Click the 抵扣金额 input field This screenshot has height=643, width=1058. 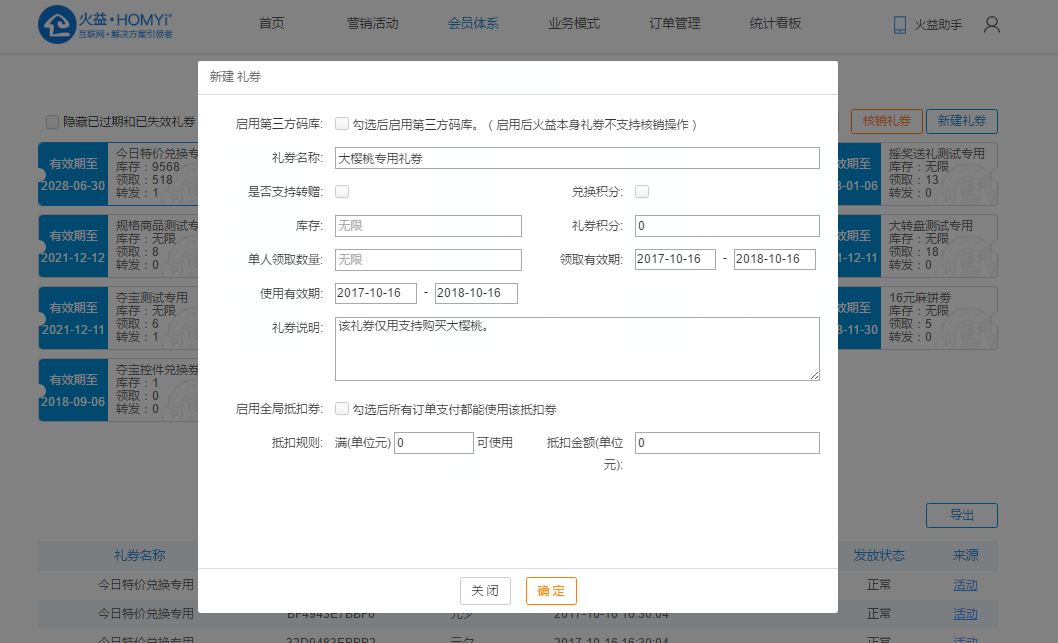click(727, 443)
